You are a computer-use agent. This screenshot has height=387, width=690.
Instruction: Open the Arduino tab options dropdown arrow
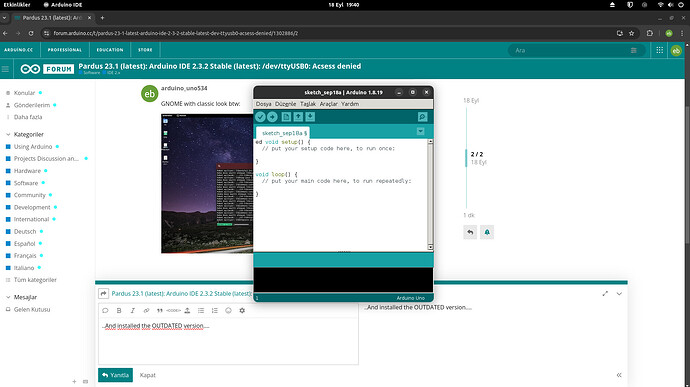pos(420,131)
